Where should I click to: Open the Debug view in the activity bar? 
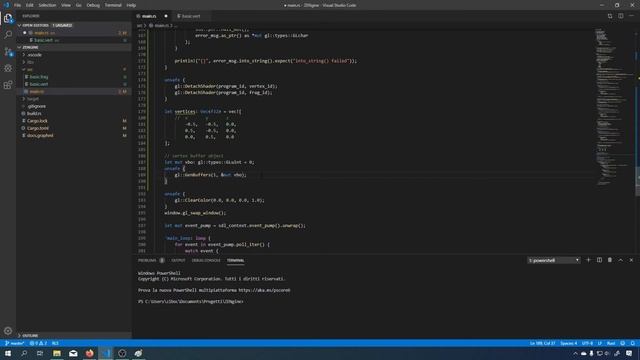pos(8,68)
